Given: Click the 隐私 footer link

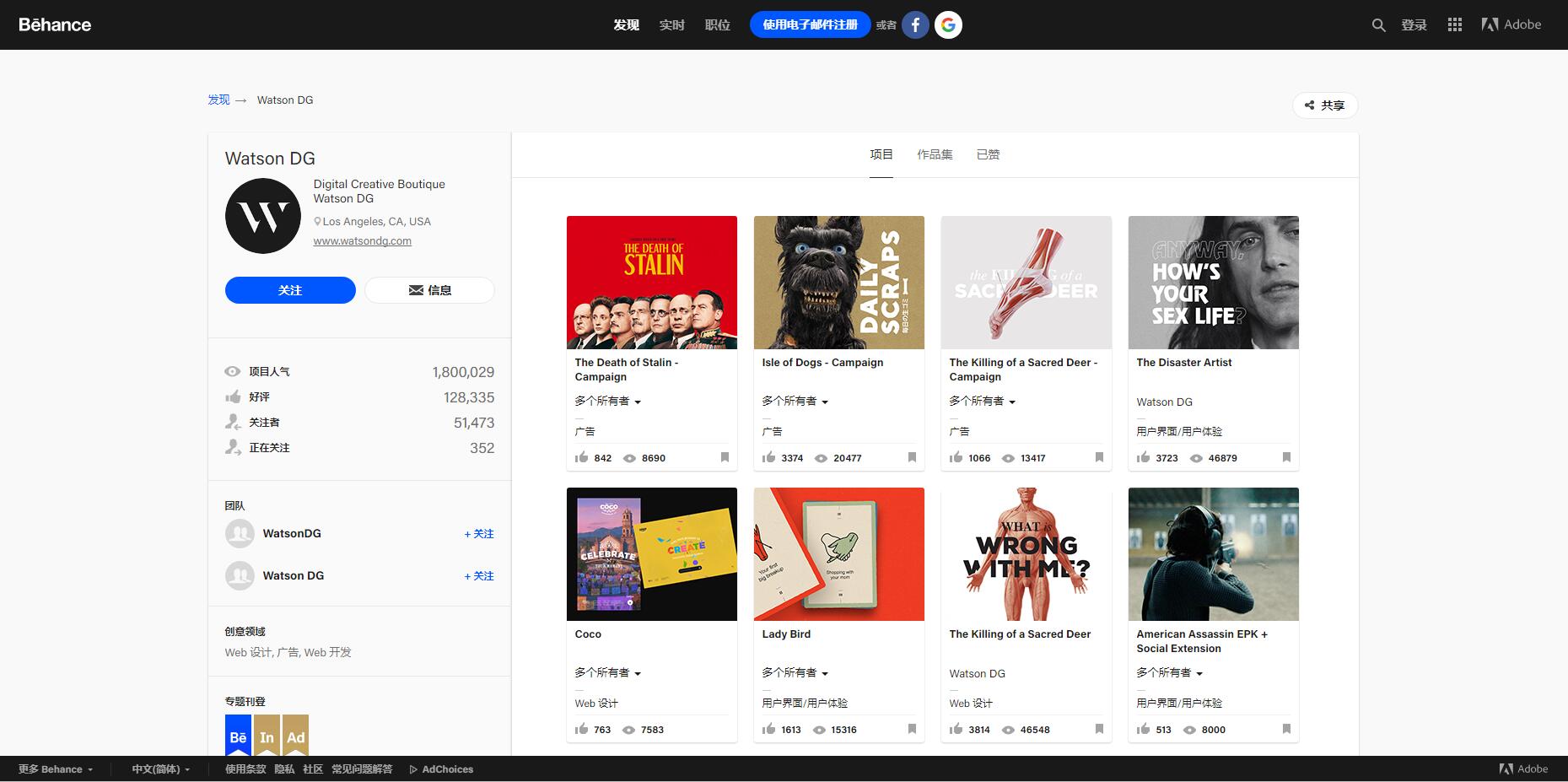Looking at the screenshot, I should [x=284, y=769].
